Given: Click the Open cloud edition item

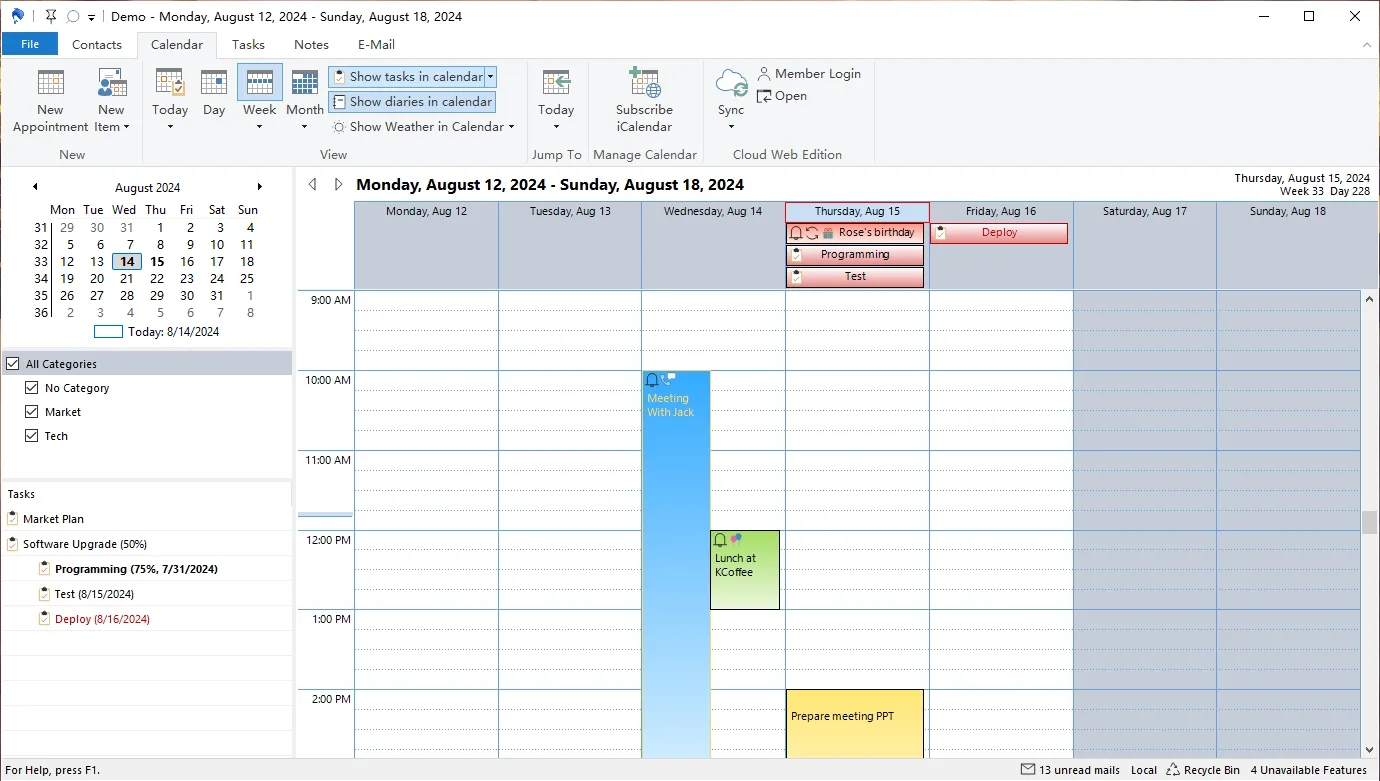Looking at the screenshot, I should [781, 96].
